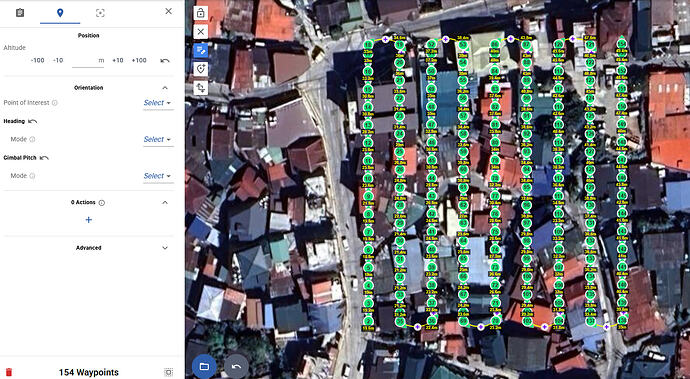Select waypoint 9 on the map
This screenshot has width=690, height=379.
tap(369, 196)
